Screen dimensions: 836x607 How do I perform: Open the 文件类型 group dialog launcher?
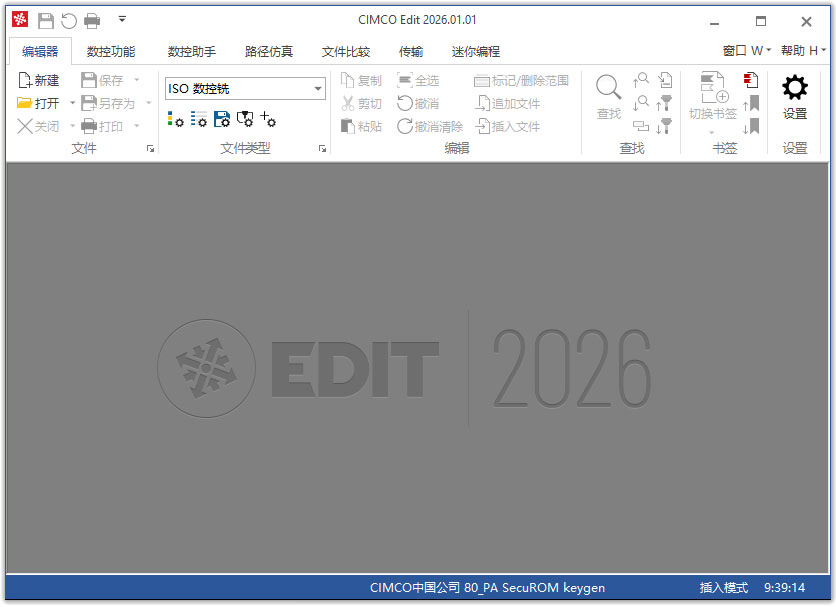tap(323, 147)
